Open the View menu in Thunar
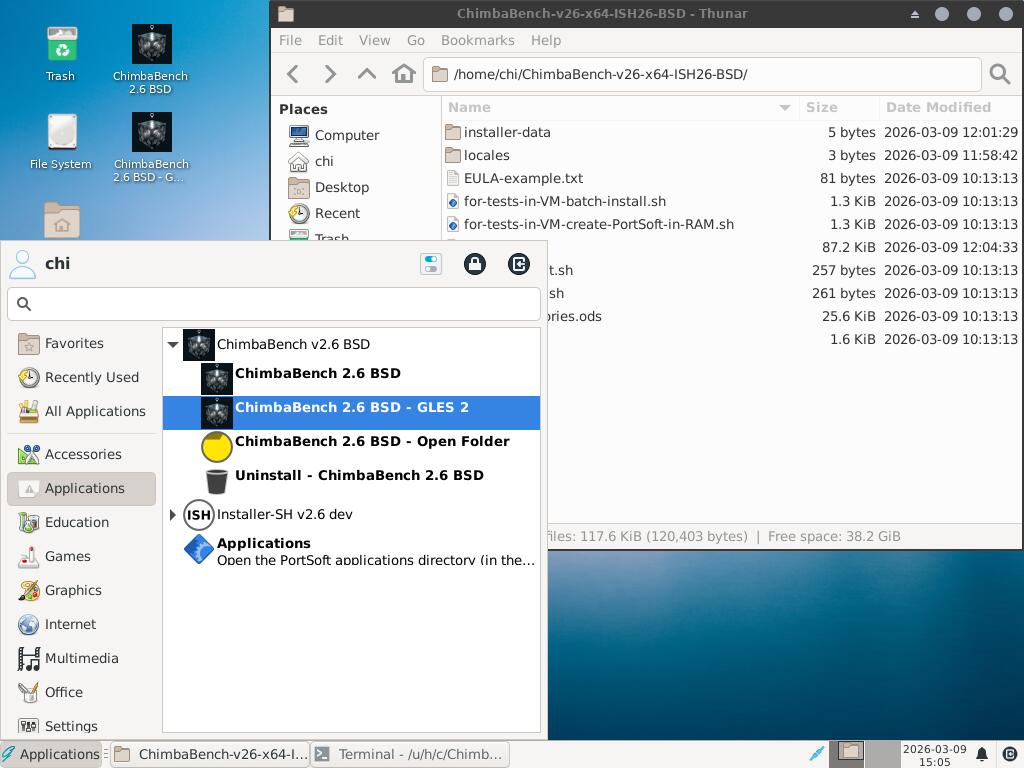Viewport: 1024px width, 768px height. tap(374, 40)
